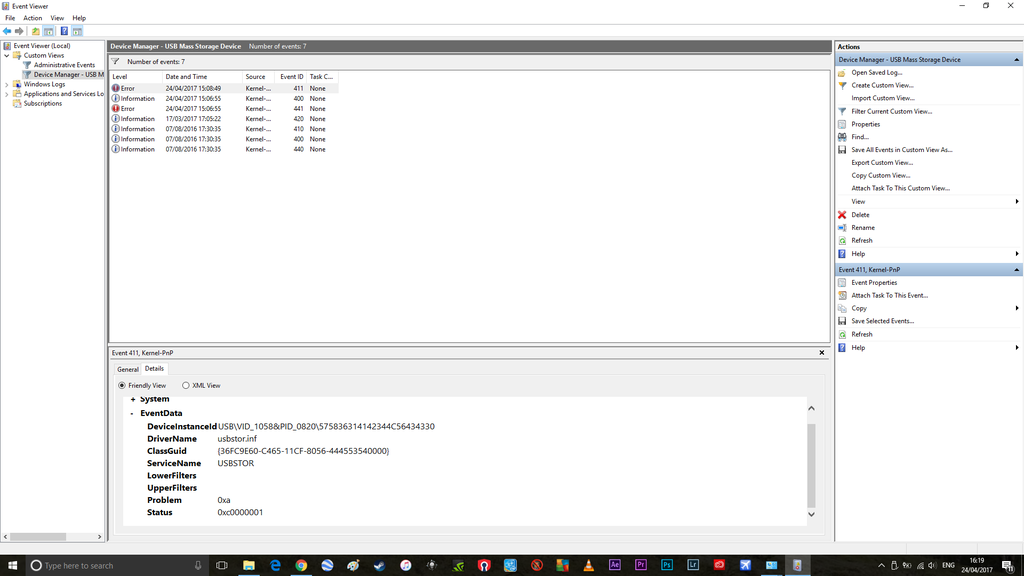
Task: Open Adobe Photoshop from the taskbar
Action: click(x=667, y=566)
